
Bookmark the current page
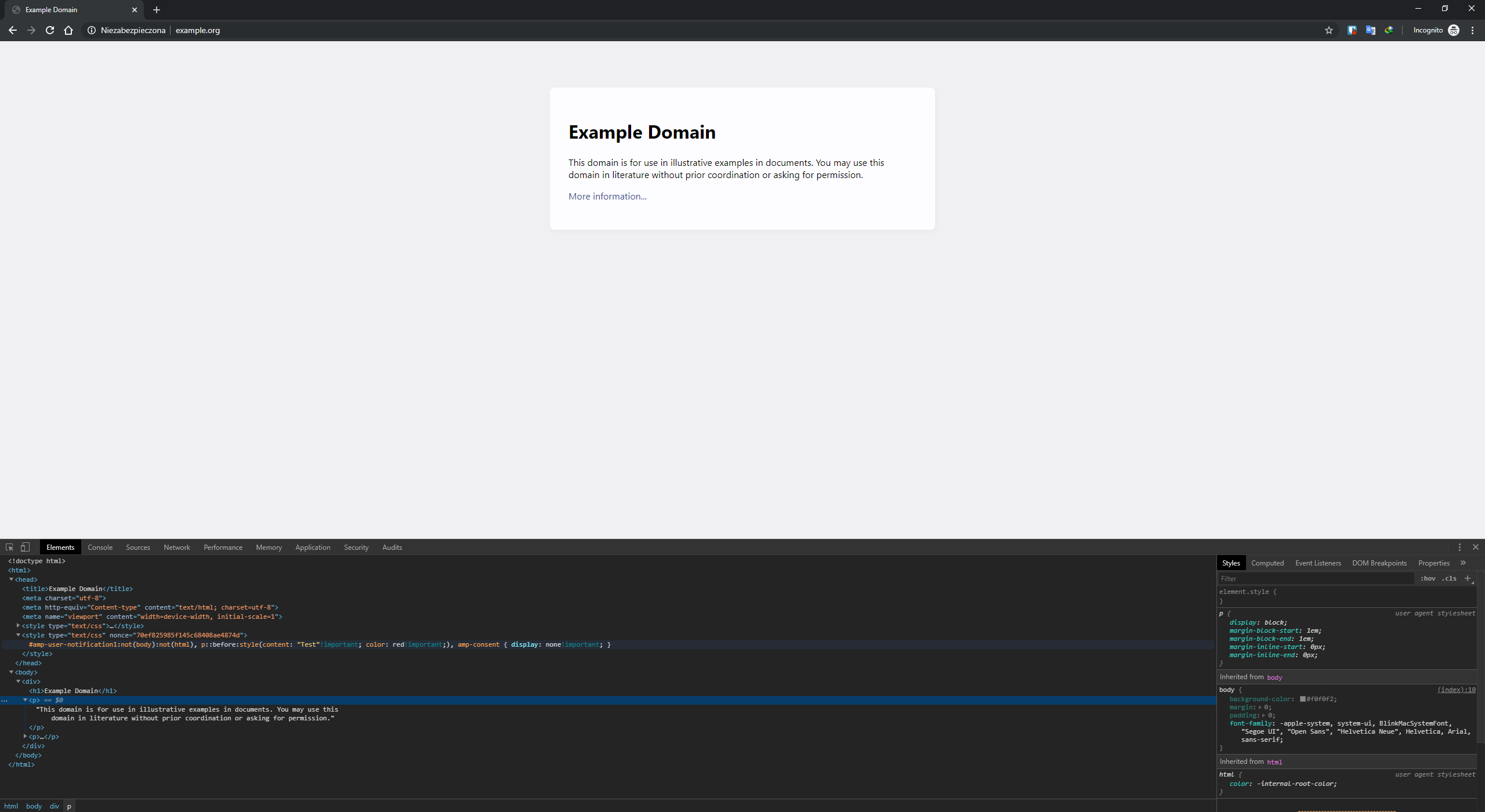click(1328, 30)
